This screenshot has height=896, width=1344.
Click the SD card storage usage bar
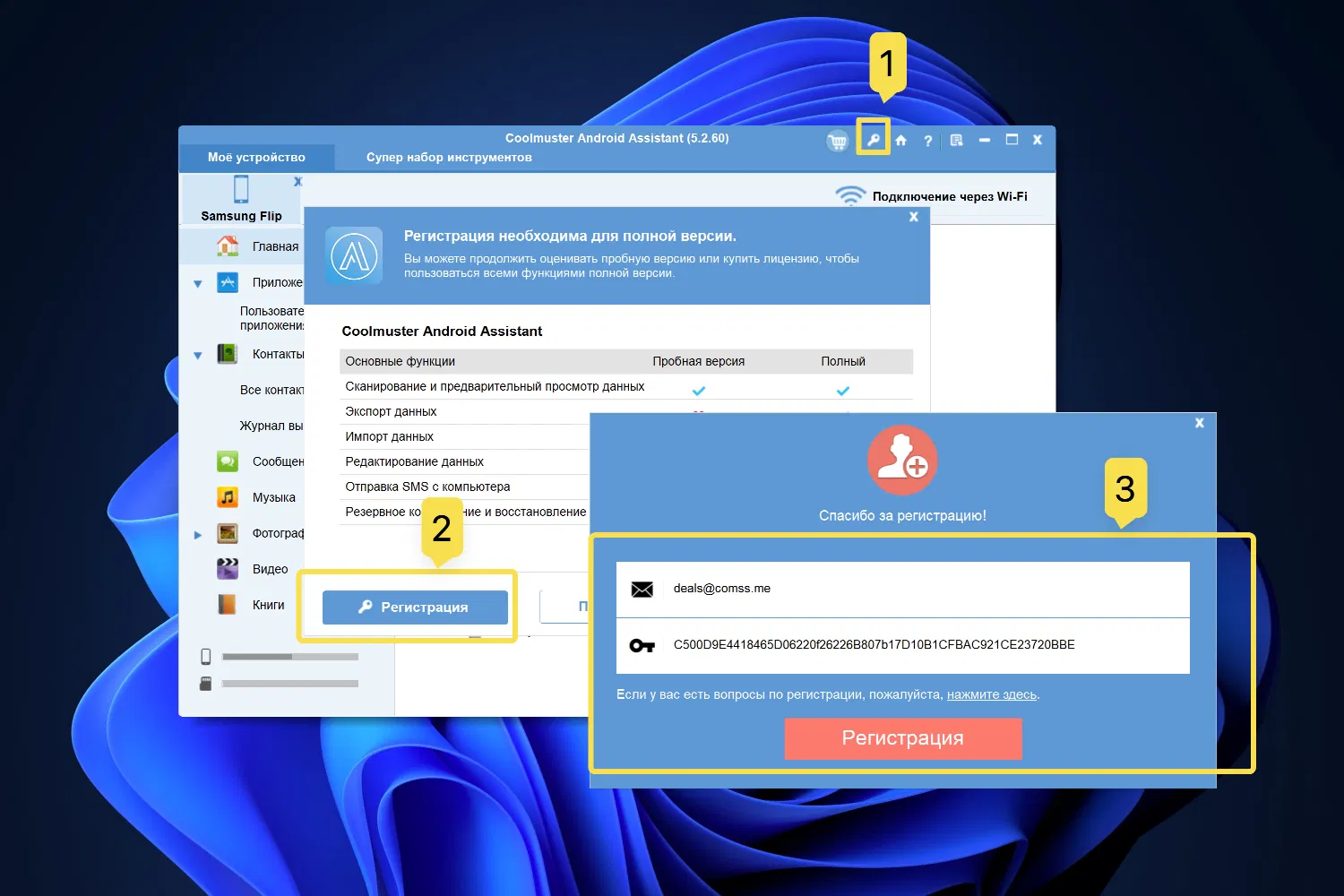click(290, 684)
